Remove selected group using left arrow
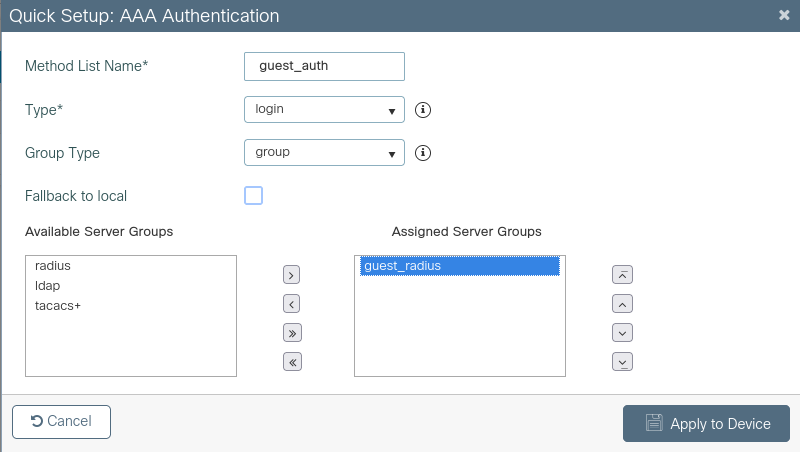Screen dimensions: 800x452 tap(292, 304)
